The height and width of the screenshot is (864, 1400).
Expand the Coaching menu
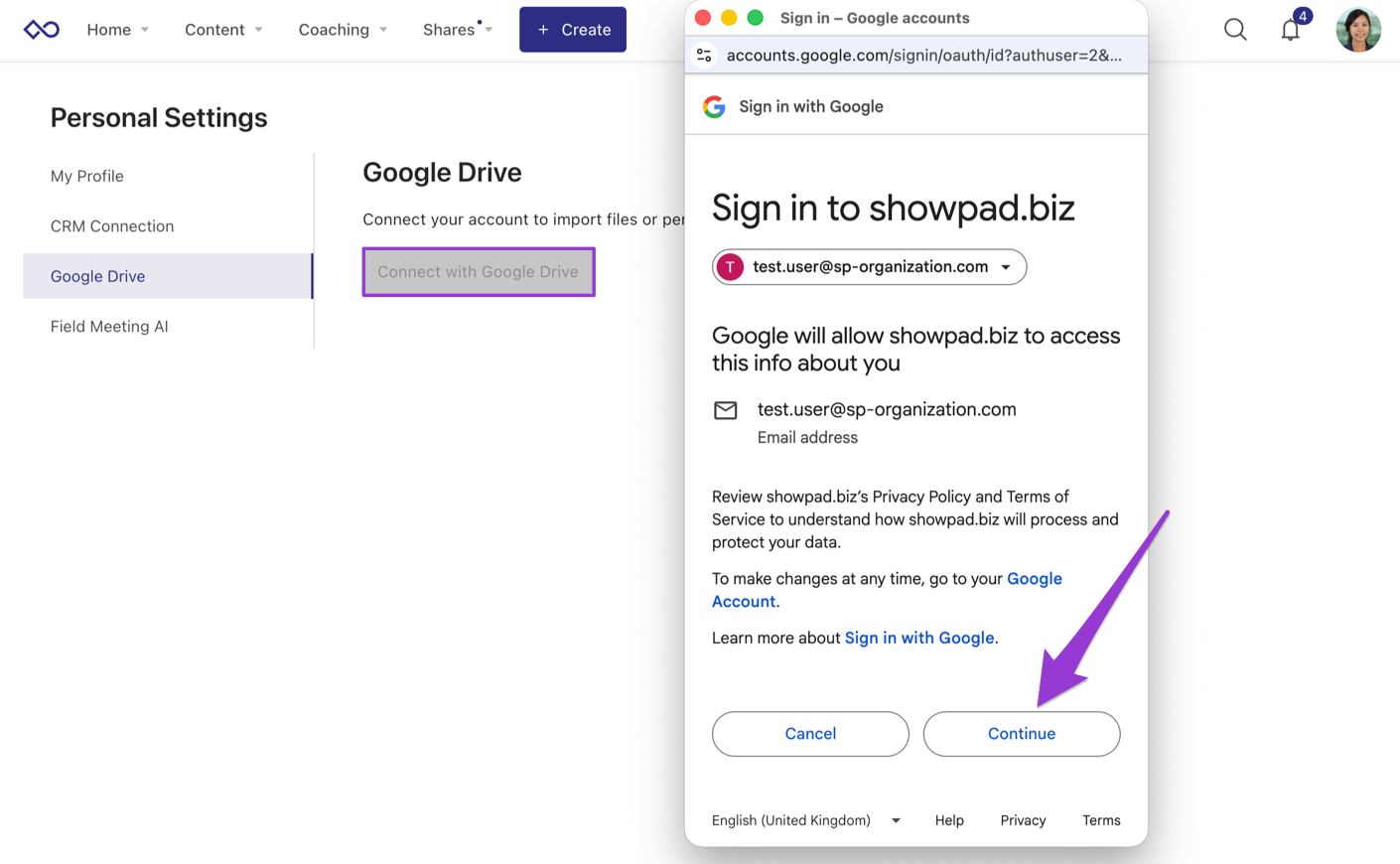[x=343, y=30]
